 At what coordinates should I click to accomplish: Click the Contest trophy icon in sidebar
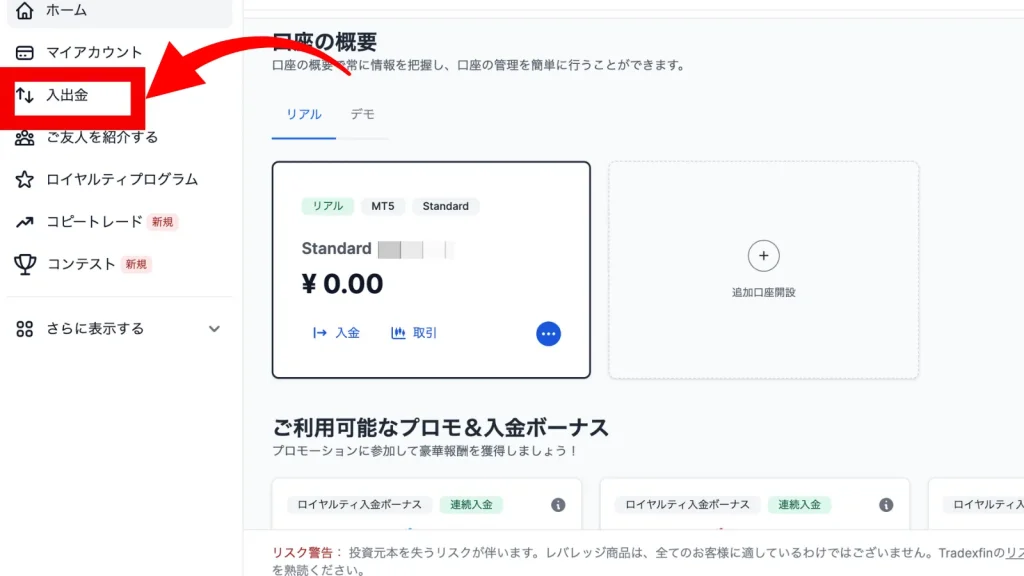[x=25, y=263]
